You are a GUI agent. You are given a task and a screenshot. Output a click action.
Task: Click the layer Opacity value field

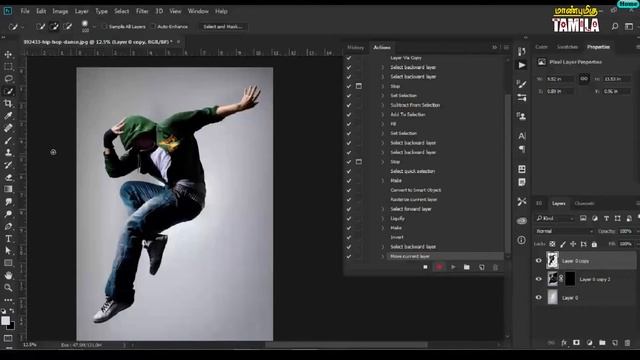coord(625,231)
